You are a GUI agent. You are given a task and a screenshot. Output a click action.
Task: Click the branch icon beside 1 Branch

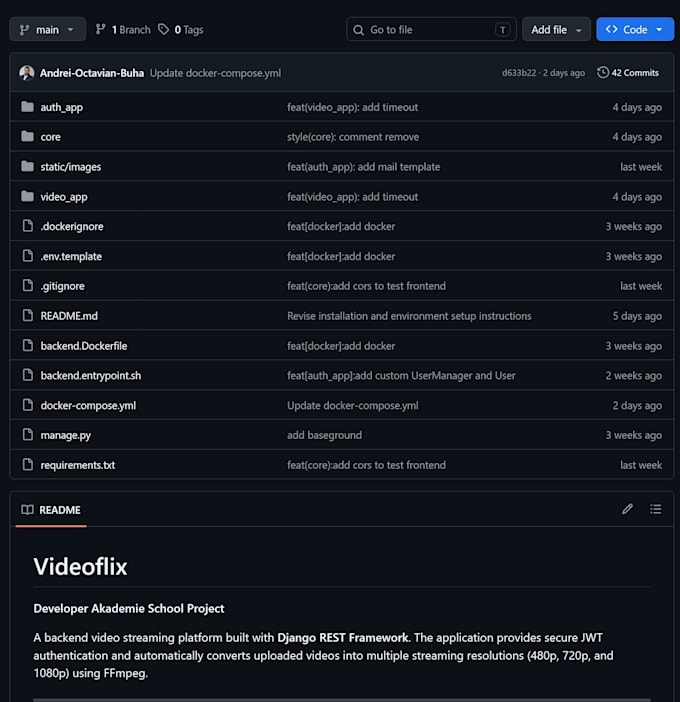click(101, 30)
